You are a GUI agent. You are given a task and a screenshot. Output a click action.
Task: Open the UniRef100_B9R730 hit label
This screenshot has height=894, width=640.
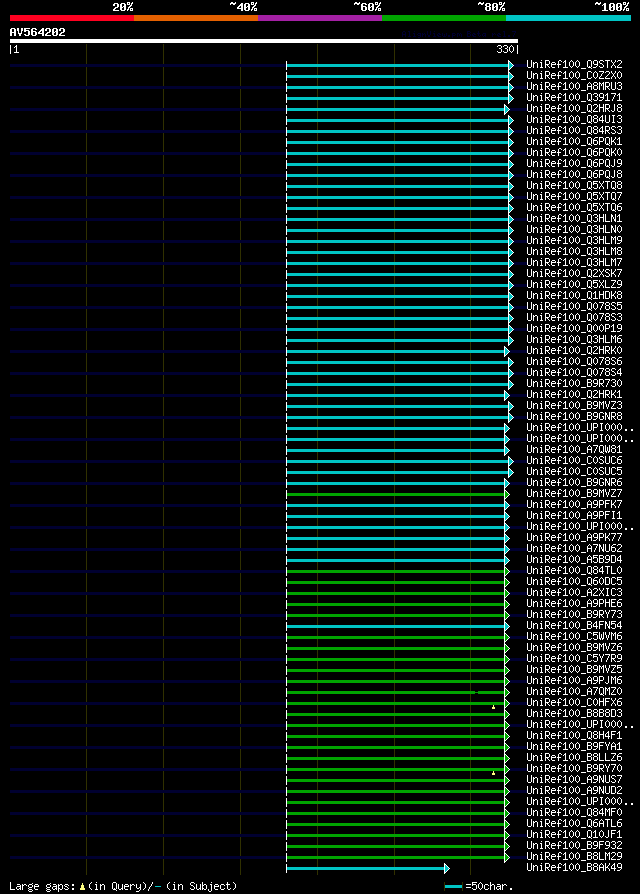[x=574, y=384]
